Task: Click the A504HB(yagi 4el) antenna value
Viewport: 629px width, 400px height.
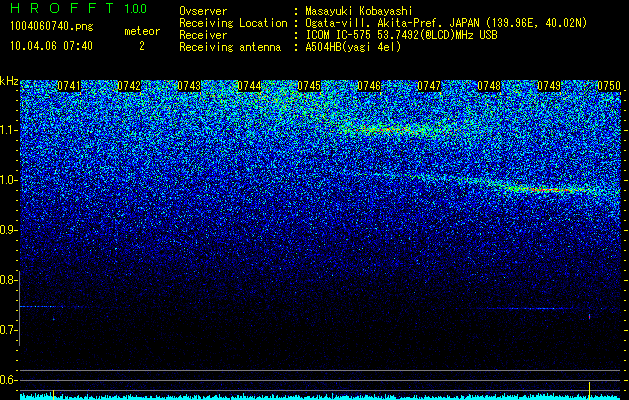Action: point(353,47)
